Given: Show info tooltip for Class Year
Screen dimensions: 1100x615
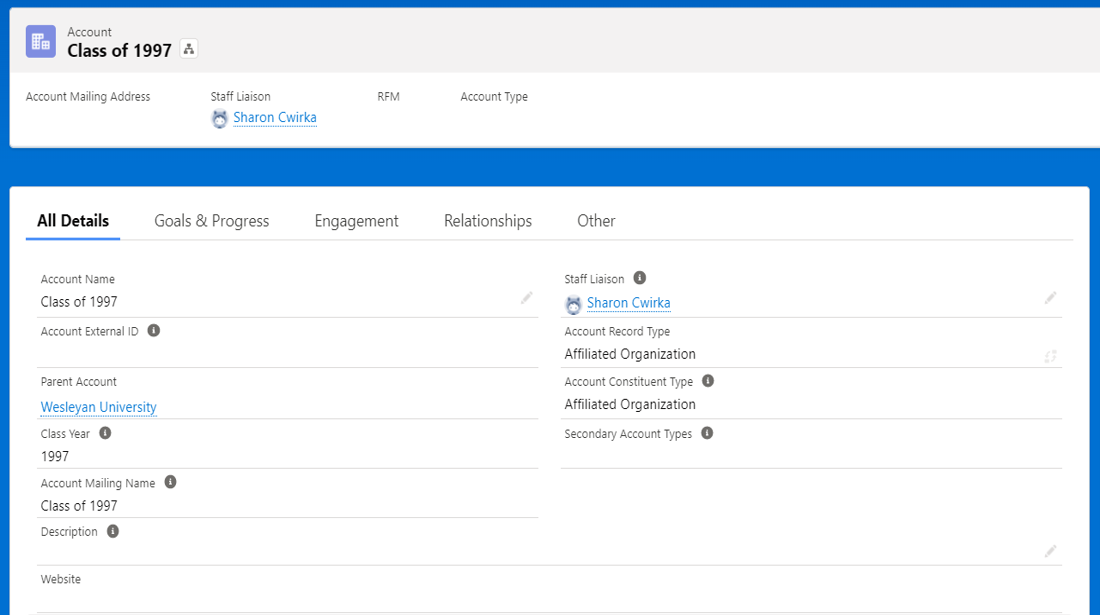Looking at the screenshot, I should (x=105, y=433).
